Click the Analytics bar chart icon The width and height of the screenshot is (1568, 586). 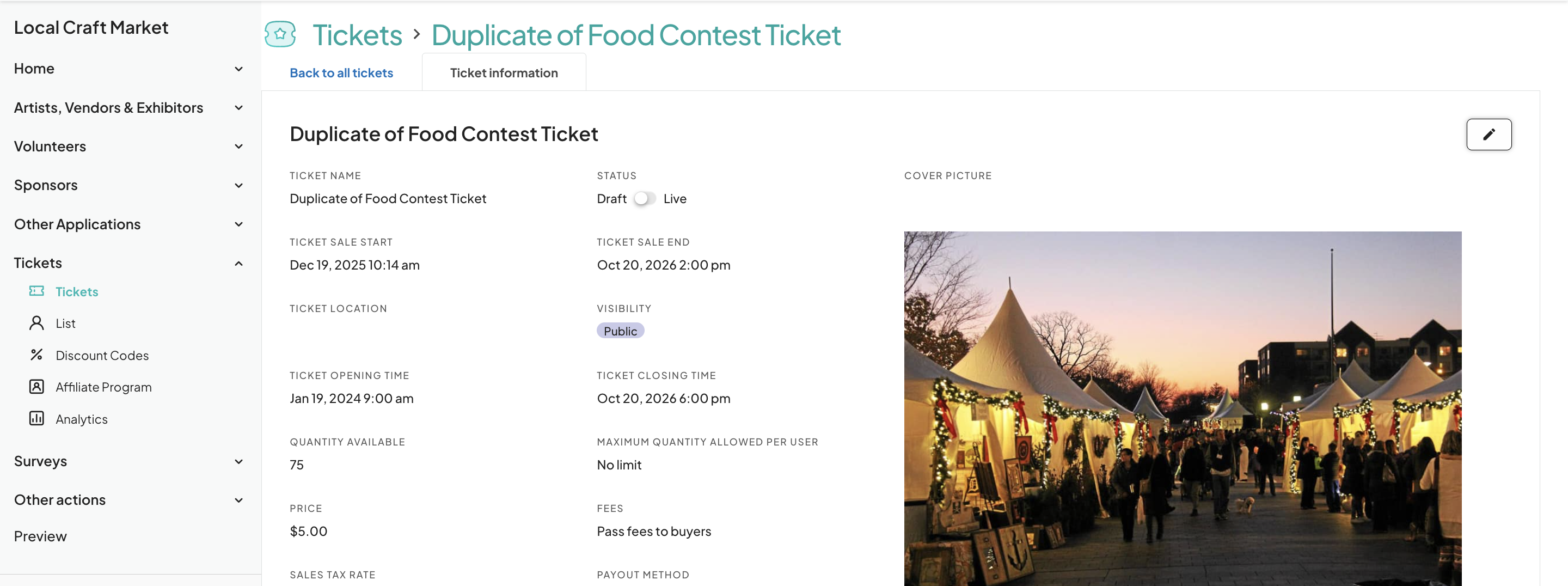coord(36,418)
